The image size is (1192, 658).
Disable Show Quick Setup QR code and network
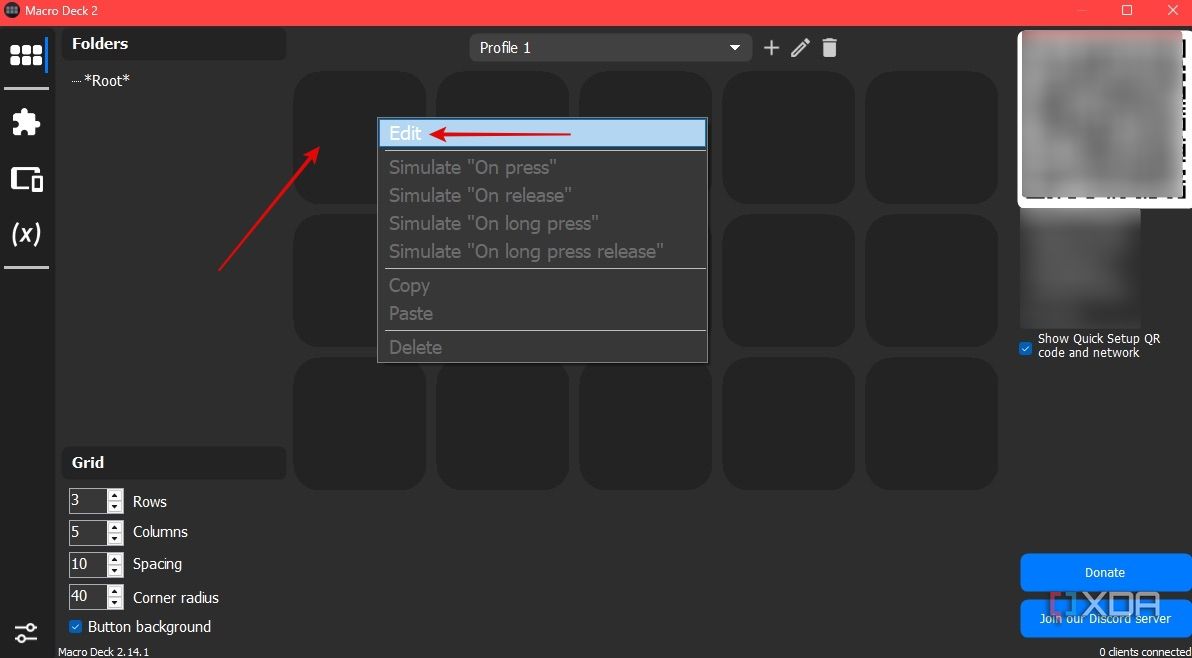coord(1024,347)
